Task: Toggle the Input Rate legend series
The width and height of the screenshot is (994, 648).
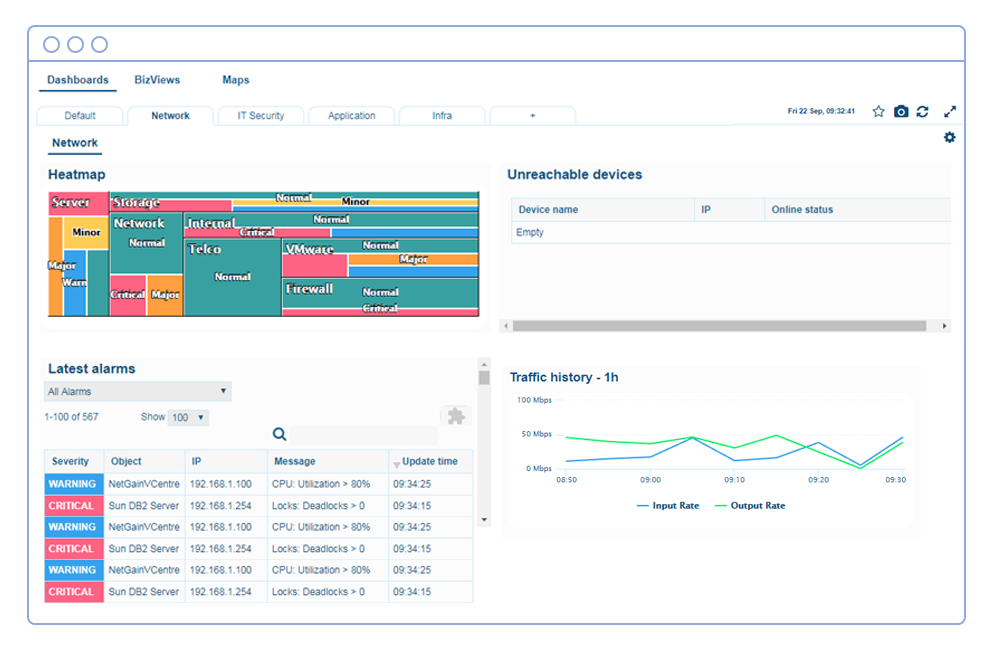Action: 668,506
